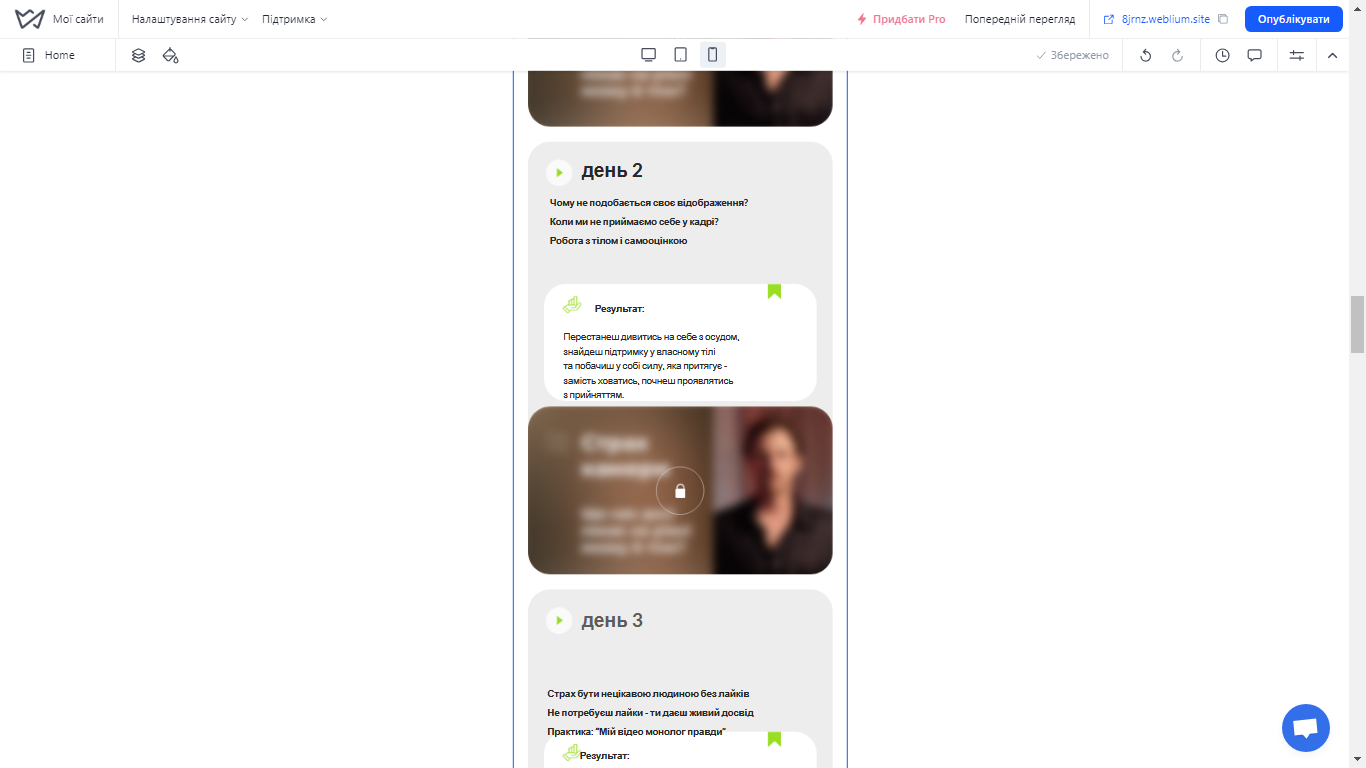Select text Робота з тілом і самооцінкою
Image resolution: width=1366 pixels, height=768 pixels.
pos(618,241)
